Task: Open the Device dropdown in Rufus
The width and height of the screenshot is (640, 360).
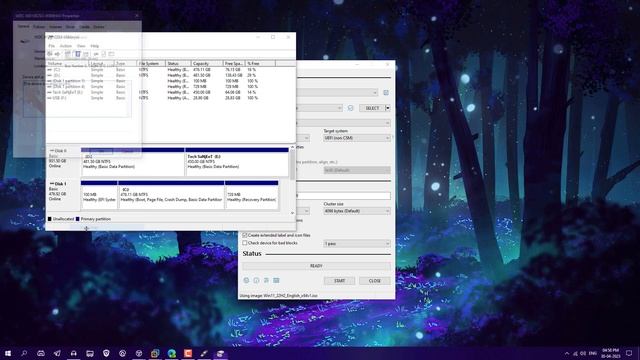Action: coord(337,93)
